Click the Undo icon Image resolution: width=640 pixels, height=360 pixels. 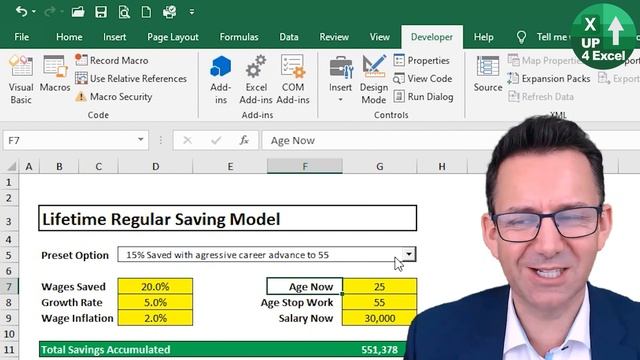(22, 11)
